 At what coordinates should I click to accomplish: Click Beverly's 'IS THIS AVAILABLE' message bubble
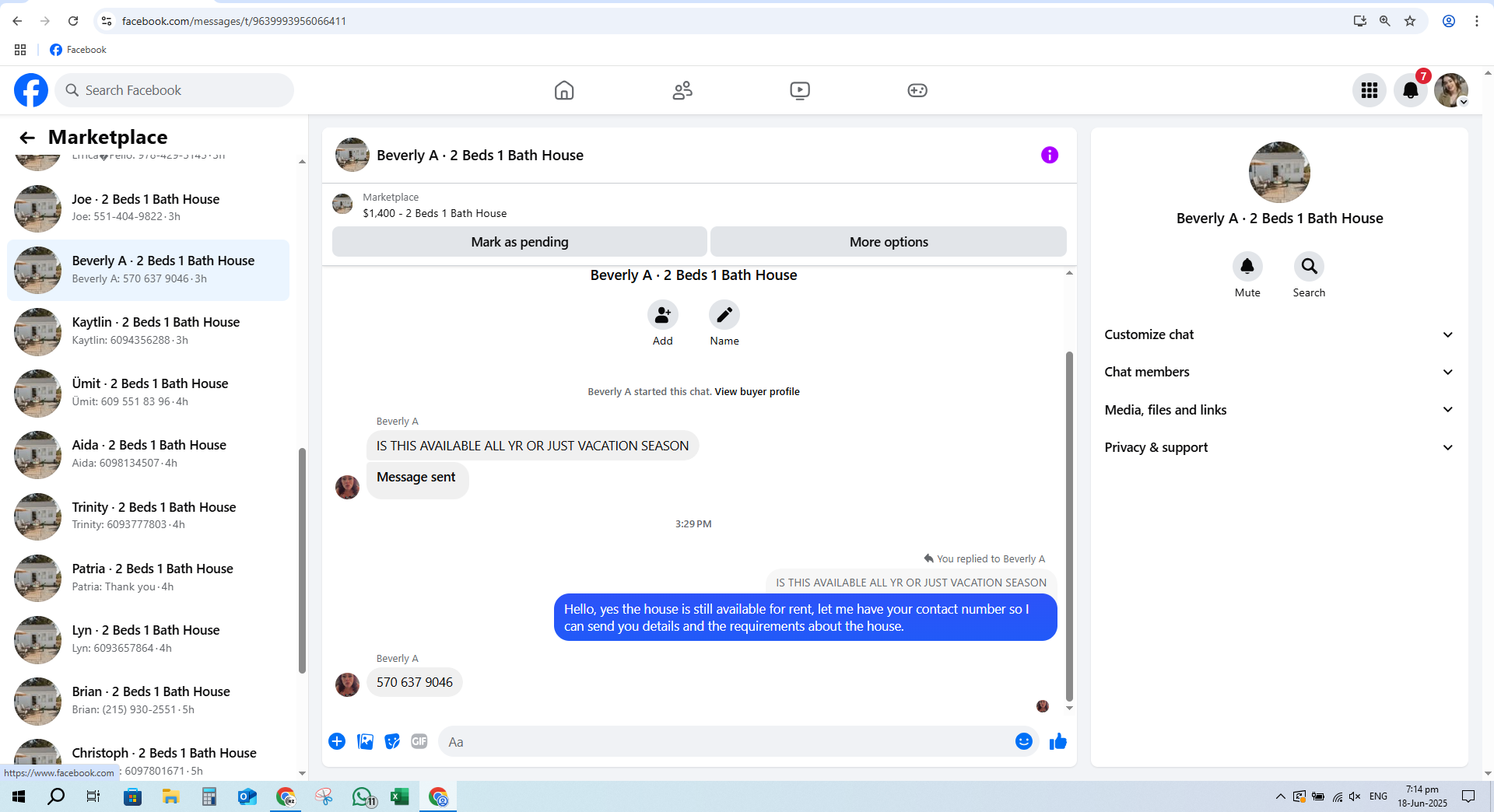(533, 446)
